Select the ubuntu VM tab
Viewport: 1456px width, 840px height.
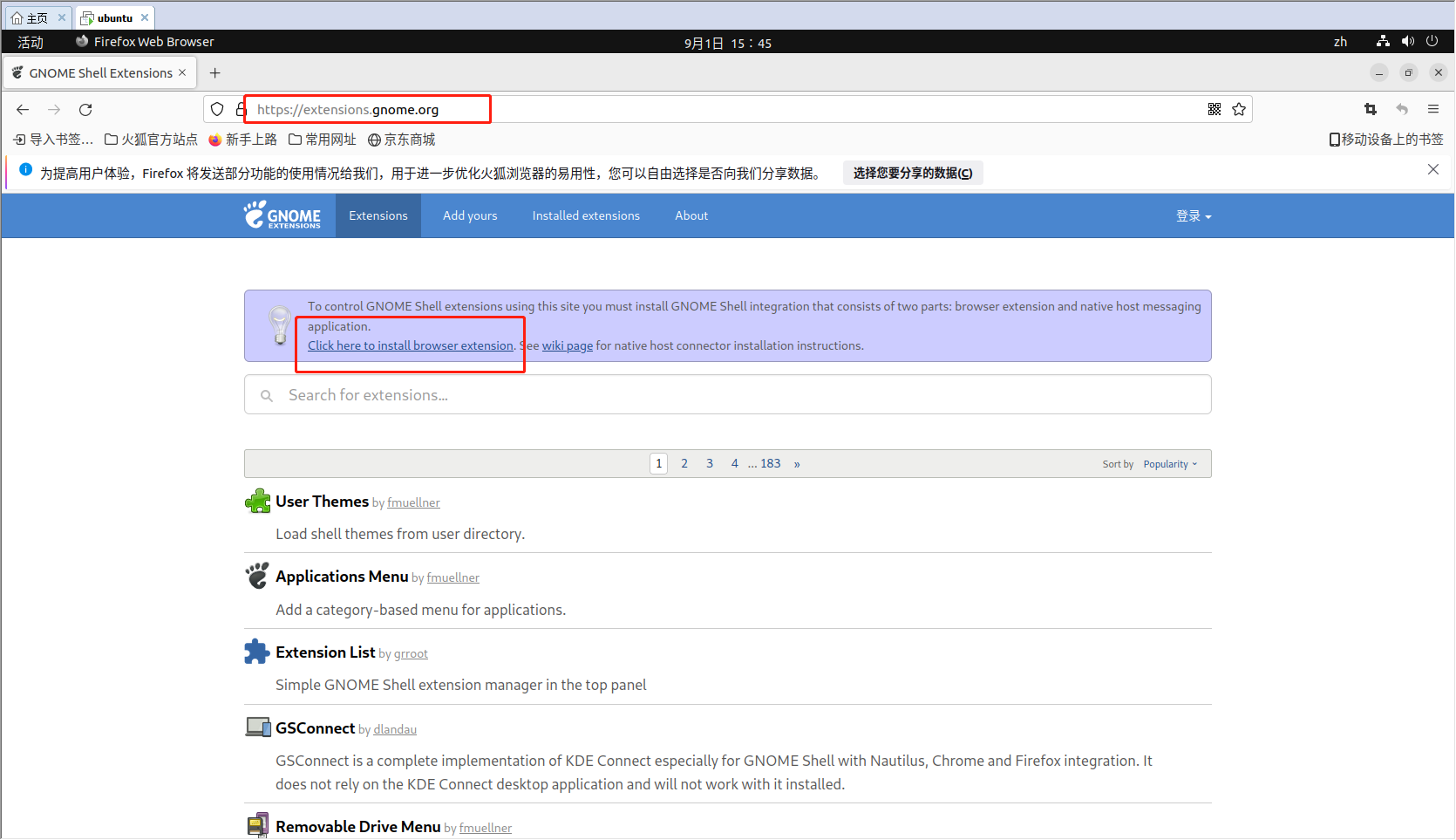coord(114,17)
